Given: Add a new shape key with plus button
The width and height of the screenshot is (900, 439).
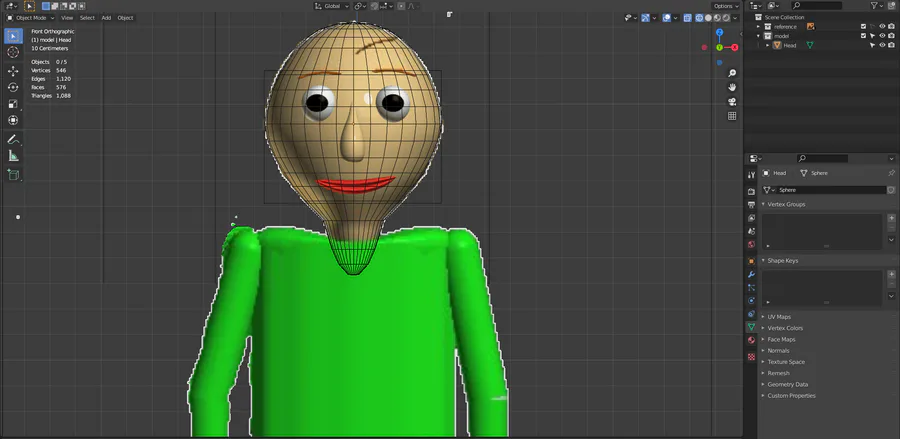Looking at the screenshot, I should [x=891, y=274].
